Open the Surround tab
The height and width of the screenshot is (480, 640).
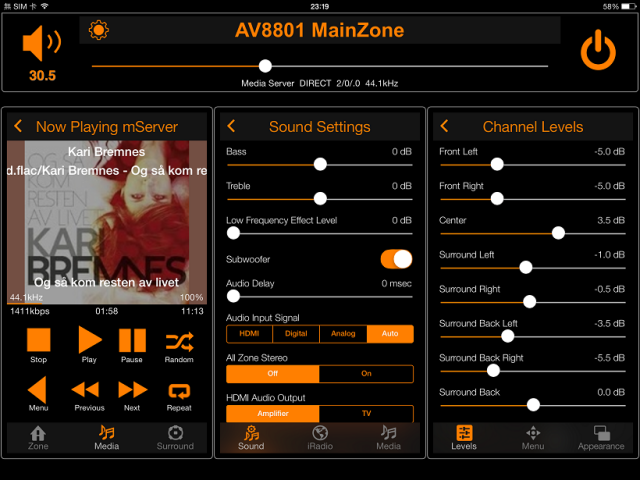tap(175, 438)
